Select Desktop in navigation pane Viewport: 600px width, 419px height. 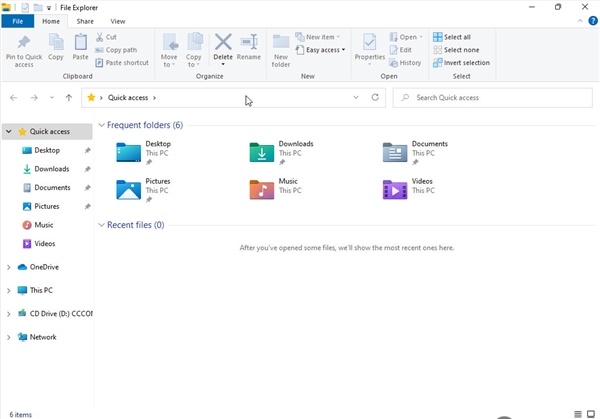47,150
